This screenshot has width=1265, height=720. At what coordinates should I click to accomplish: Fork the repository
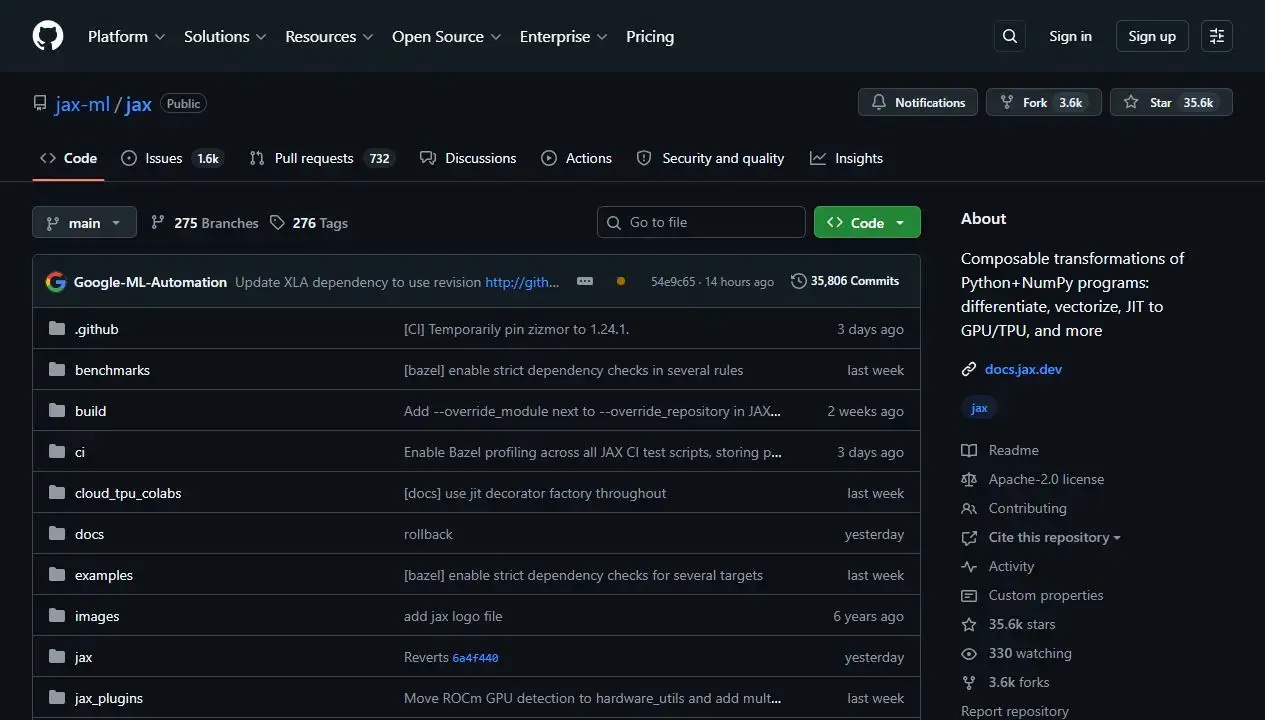pos(1044,102)
